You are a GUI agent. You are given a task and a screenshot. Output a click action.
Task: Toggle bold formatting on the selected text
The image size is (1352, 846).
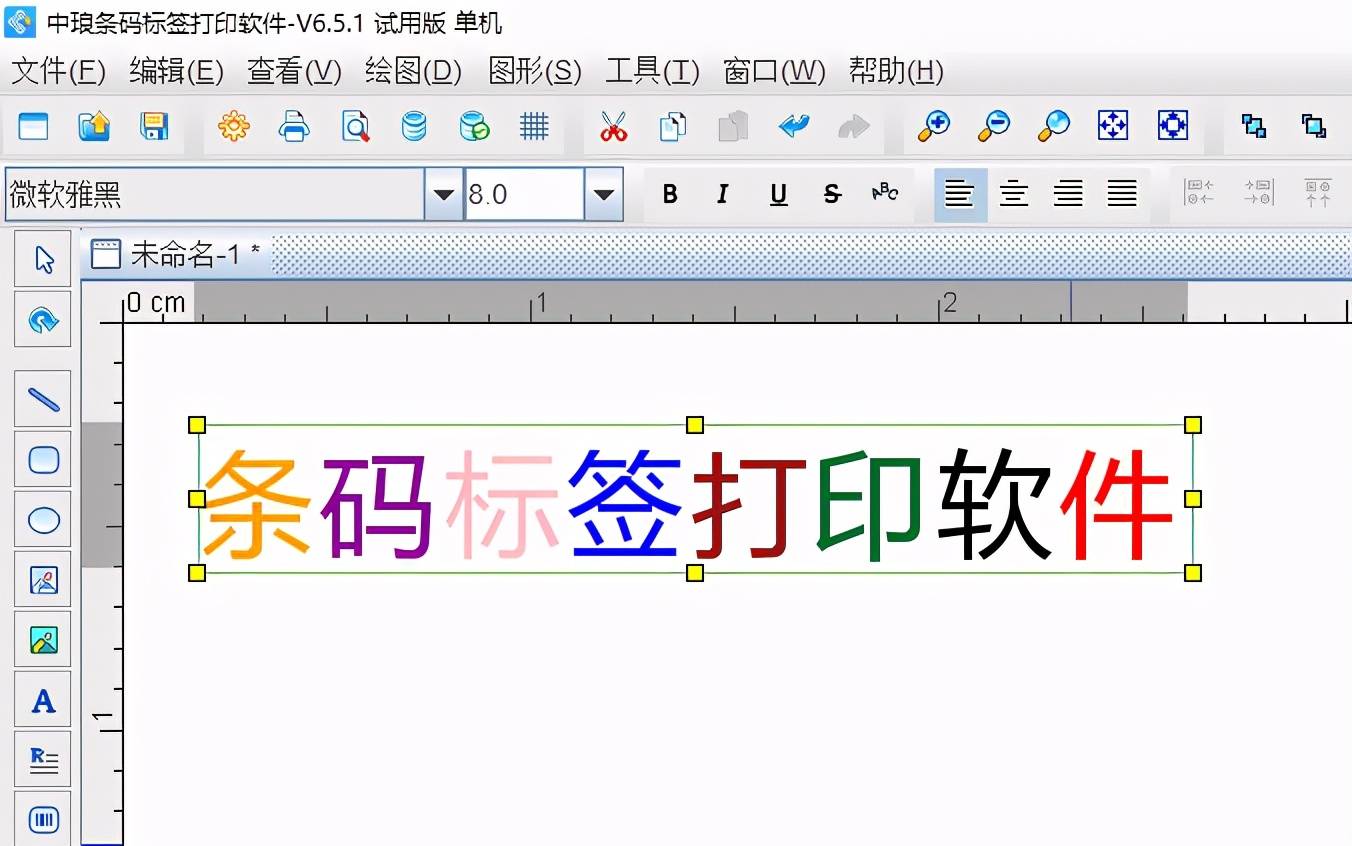pos(670,194)
